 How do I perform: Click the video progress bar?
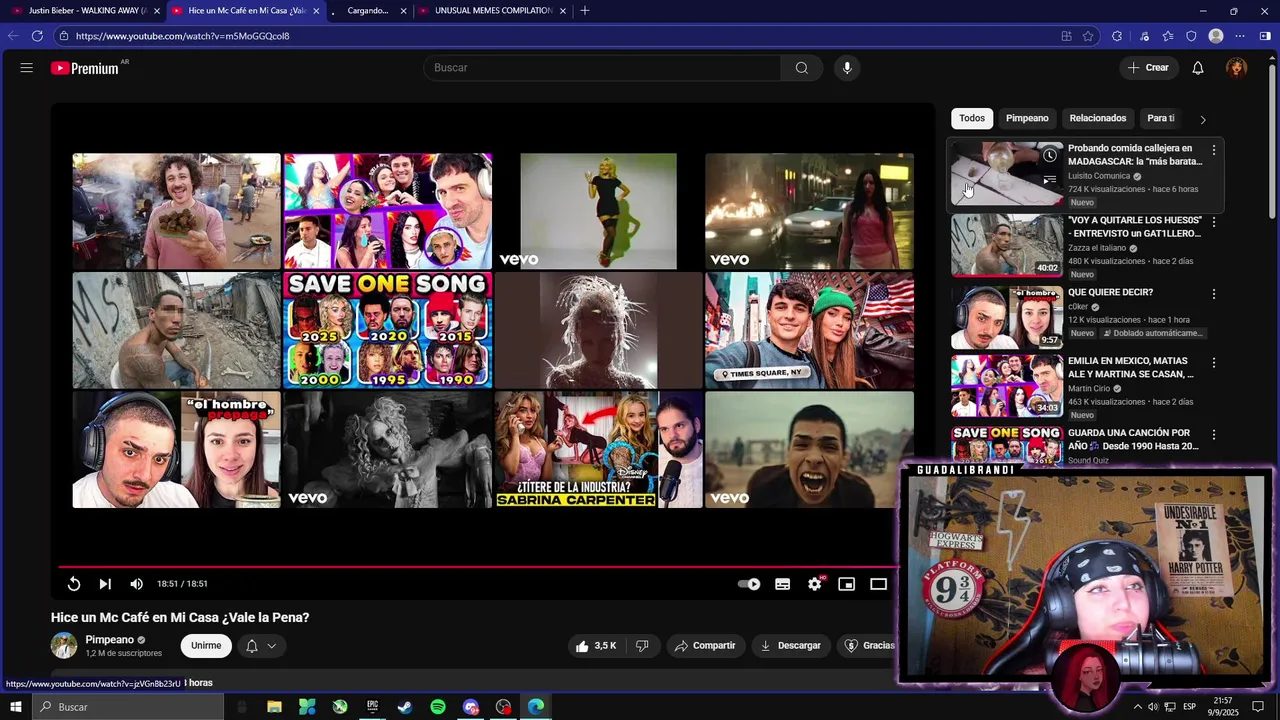[x=478, y=567]
